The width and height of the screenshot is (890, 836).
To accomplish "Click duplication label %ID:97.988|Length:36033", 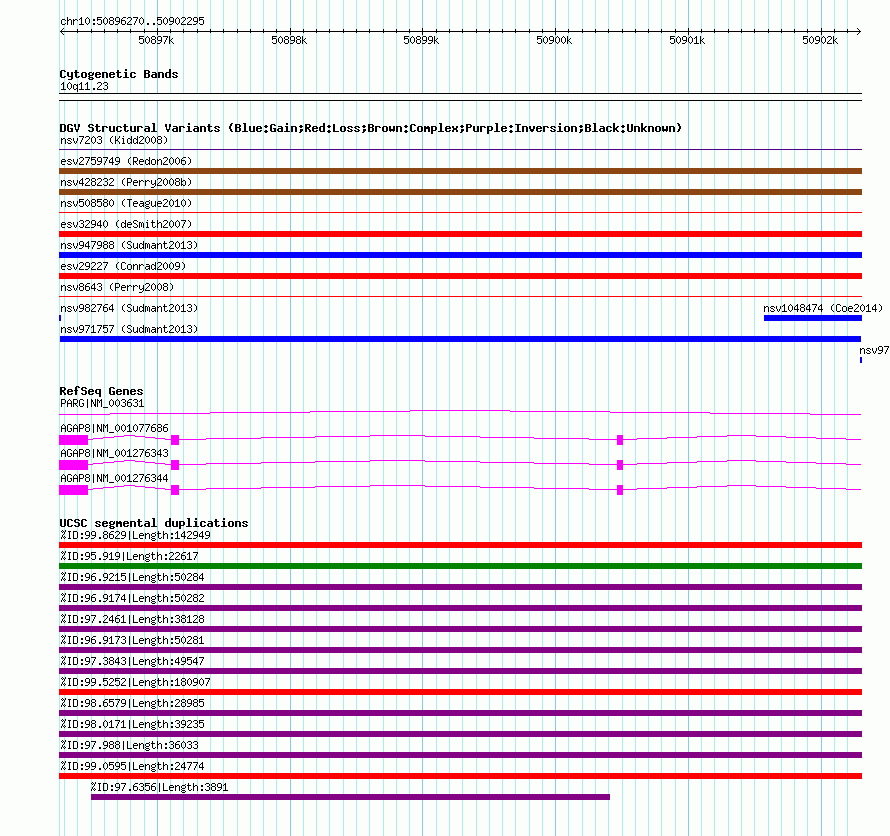I will [129, 745].
